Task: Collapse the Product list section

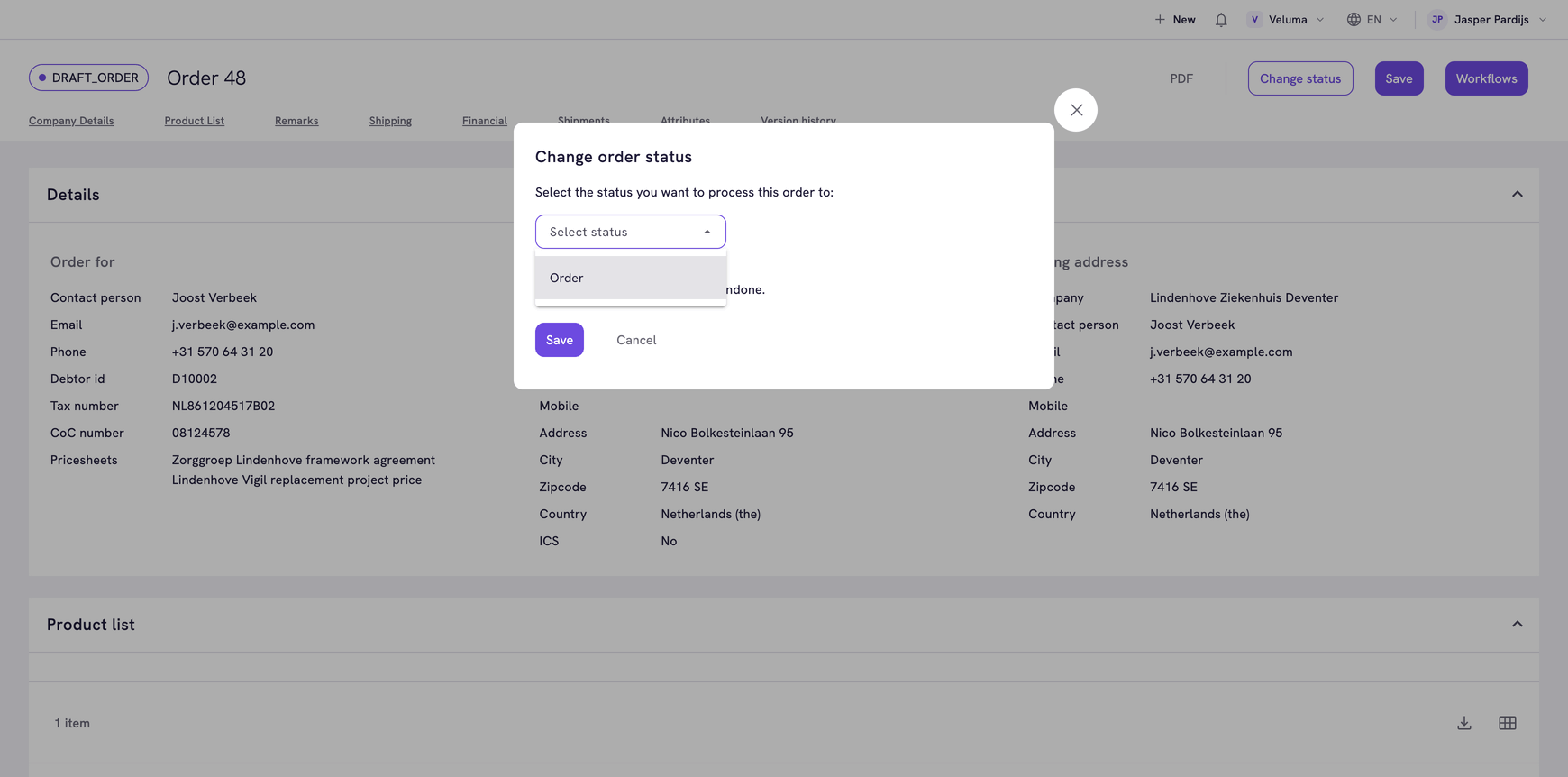Action: 1518,625
